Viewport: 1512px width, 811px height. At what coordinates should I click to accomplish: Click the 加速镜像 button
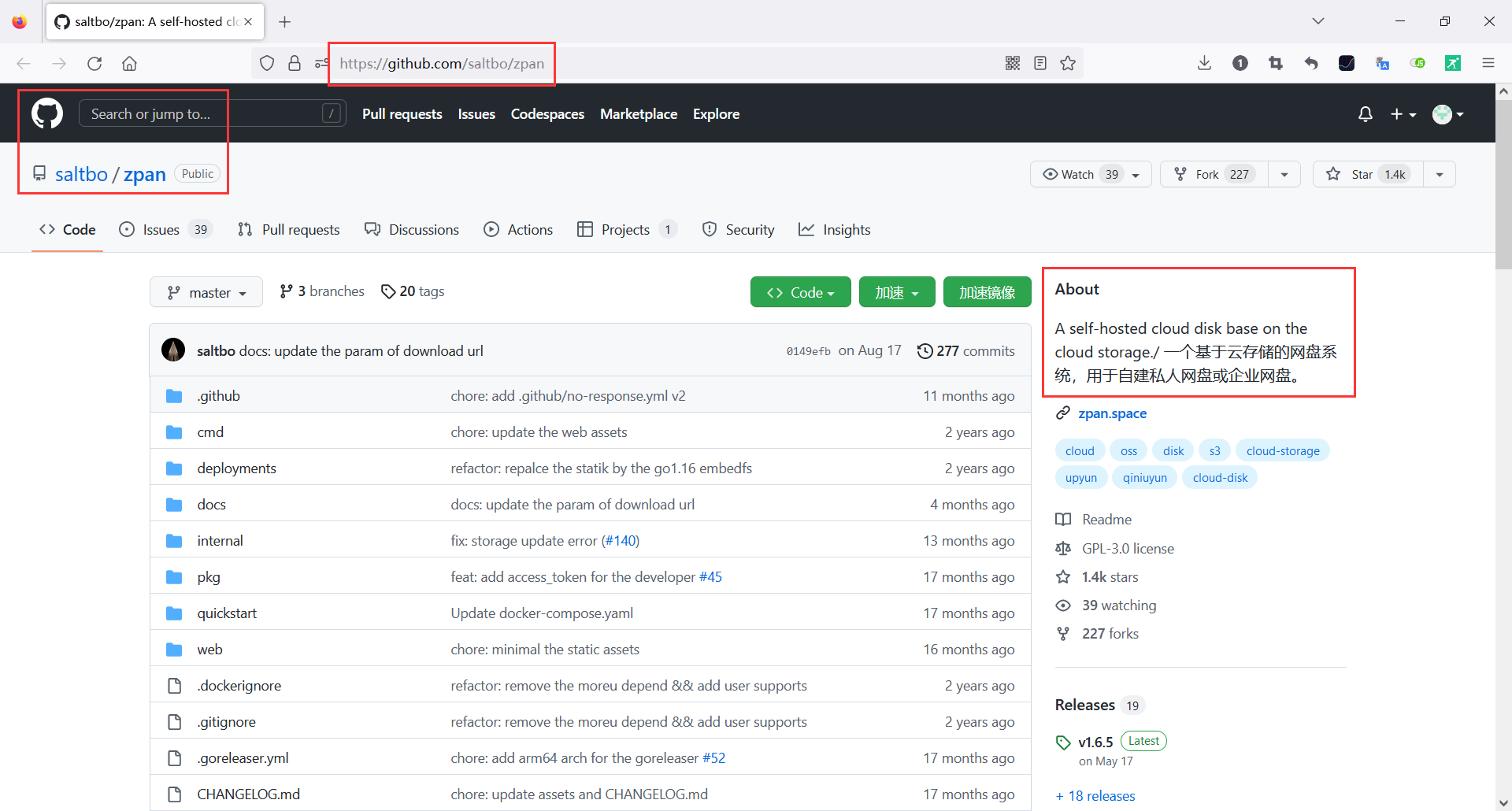point(987,293)
